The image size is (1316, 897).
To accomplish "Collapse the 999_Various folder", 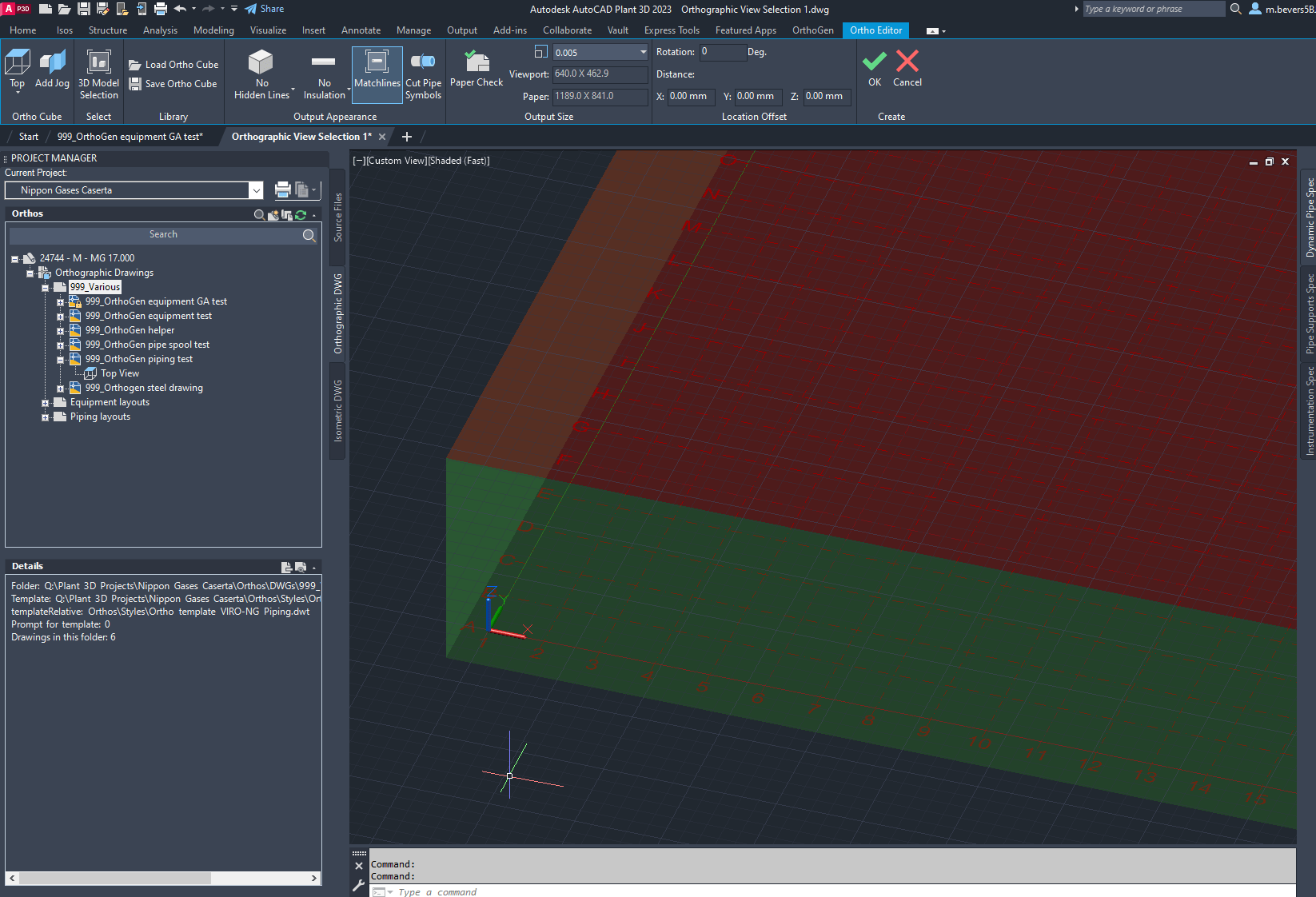I will [45, 288].
